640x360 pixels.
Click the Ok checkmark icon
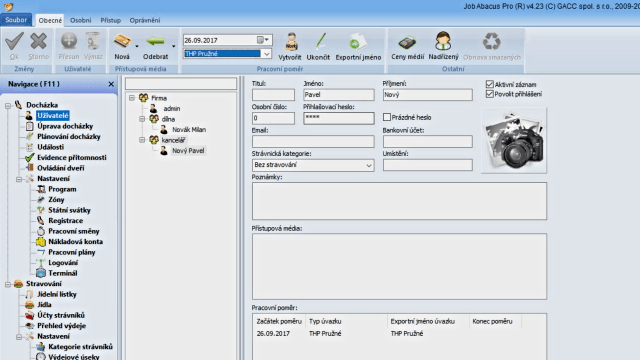click(x=14, y=42)
